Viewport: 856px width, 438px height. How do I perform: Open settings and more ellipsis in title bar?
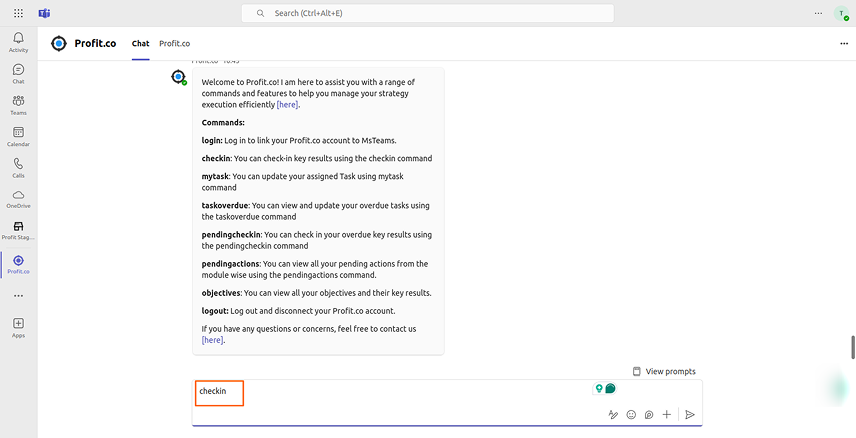[818, 13]
